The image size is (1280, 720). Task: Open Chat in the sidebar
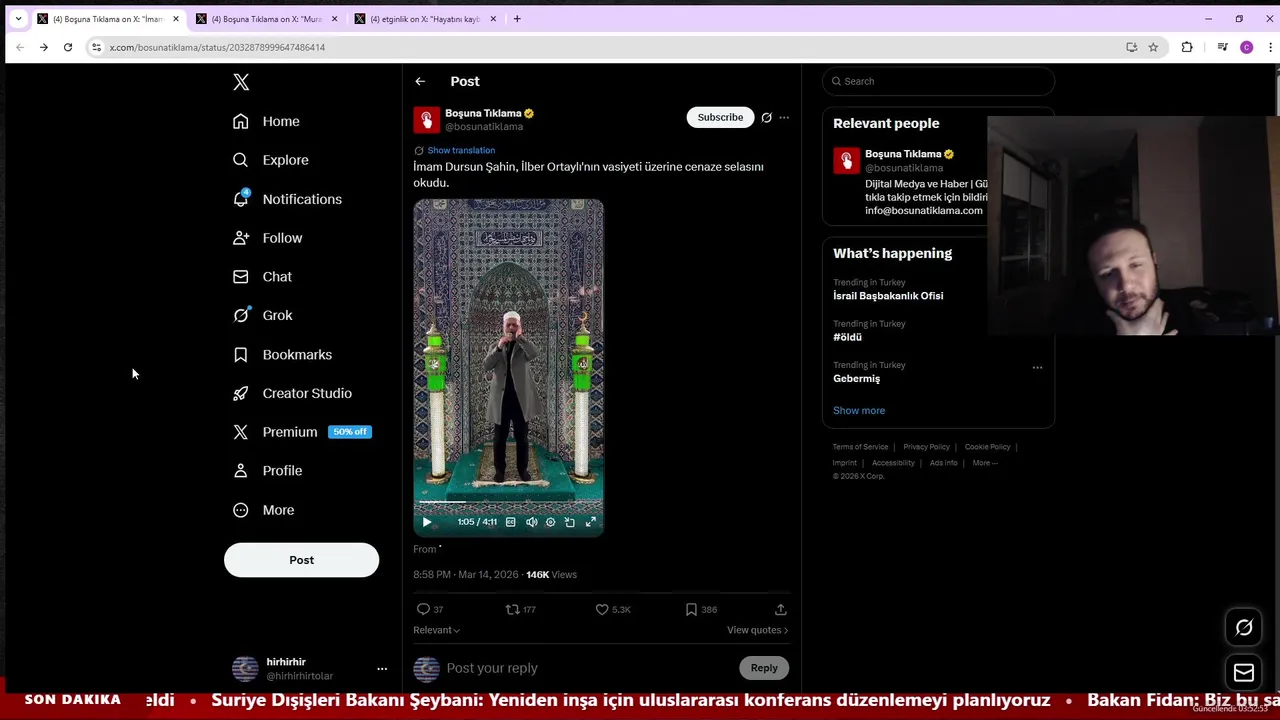(262, 277)
